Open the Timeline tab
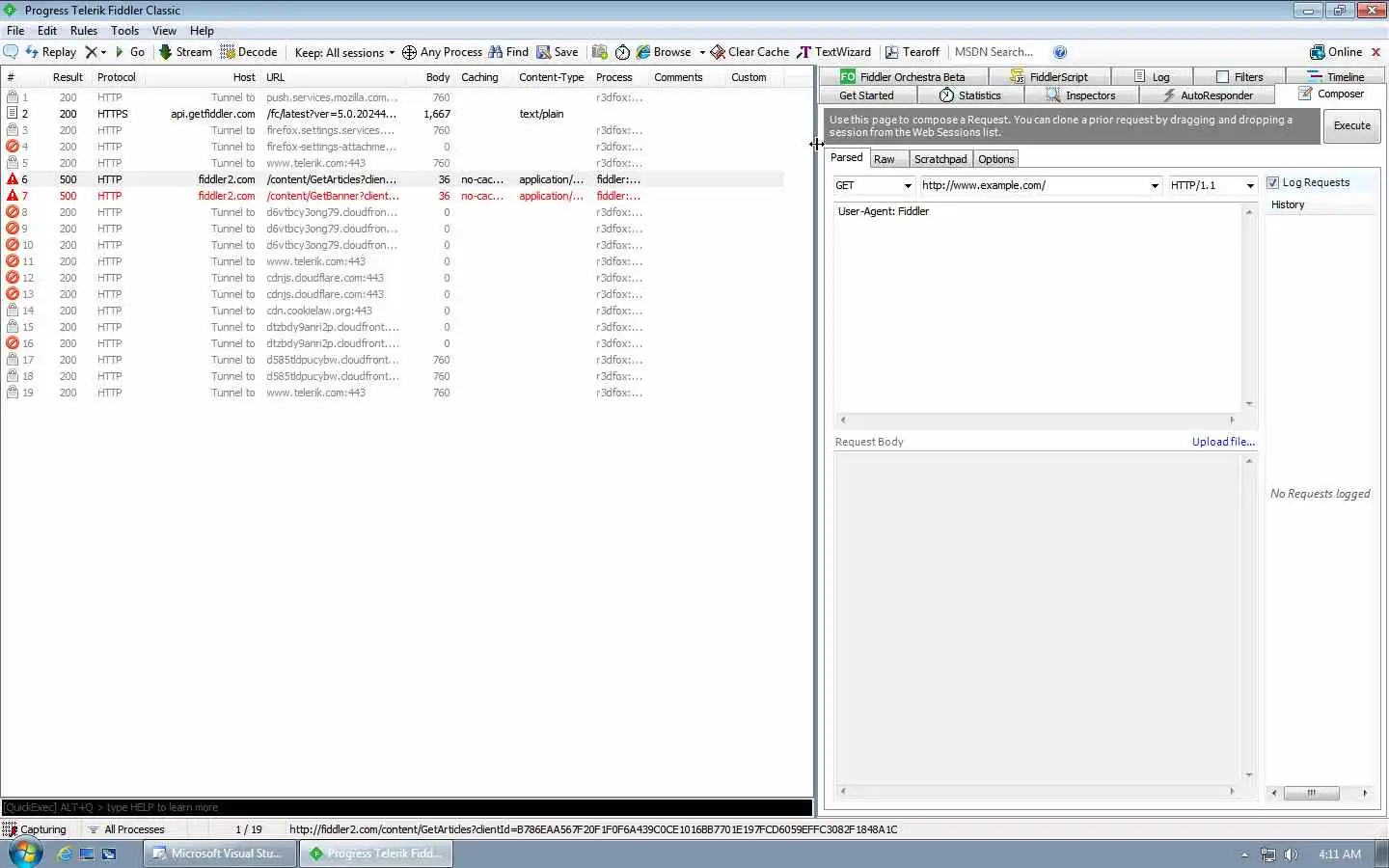The height and width of the screenshot is (868, 1389). tap(1336, 76)
